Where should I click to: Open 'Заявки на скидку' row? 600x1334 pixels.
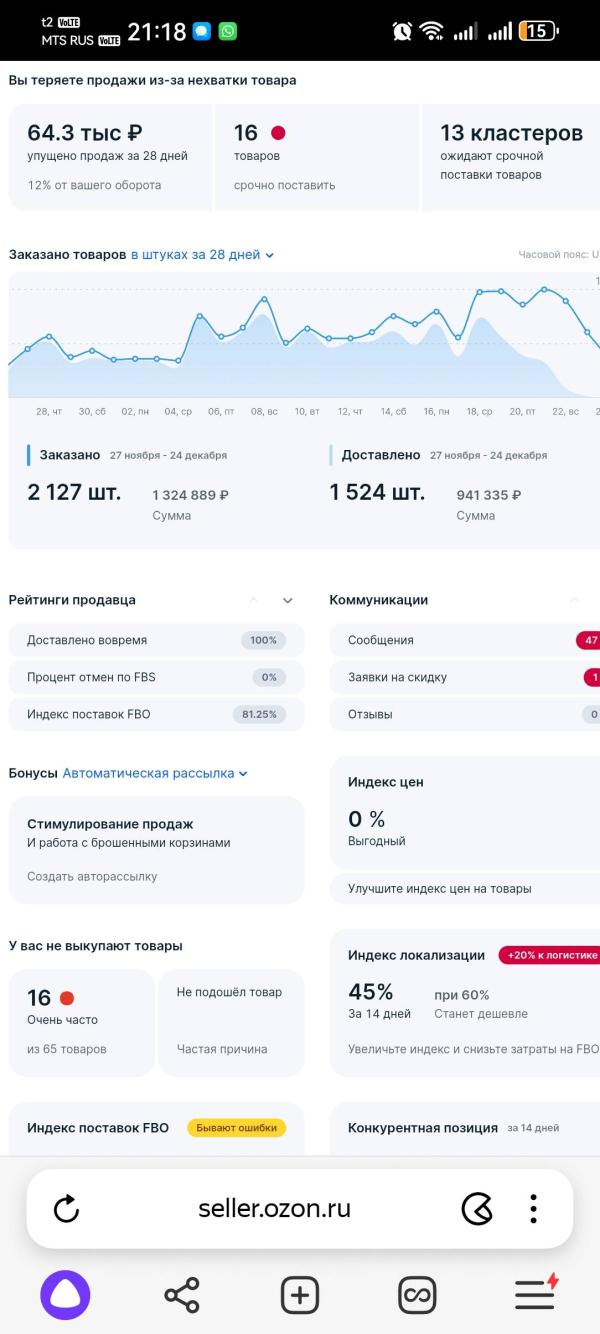(x=465, y=677)
